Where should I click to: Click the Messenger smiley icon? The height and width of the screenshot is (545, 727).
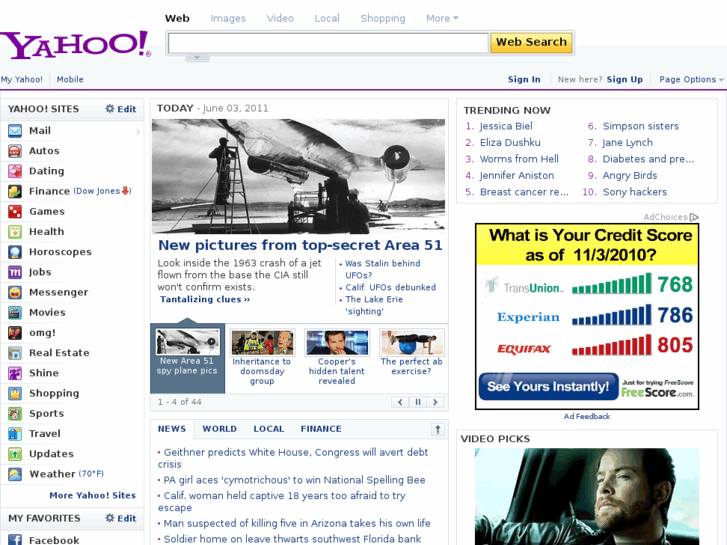15,292
